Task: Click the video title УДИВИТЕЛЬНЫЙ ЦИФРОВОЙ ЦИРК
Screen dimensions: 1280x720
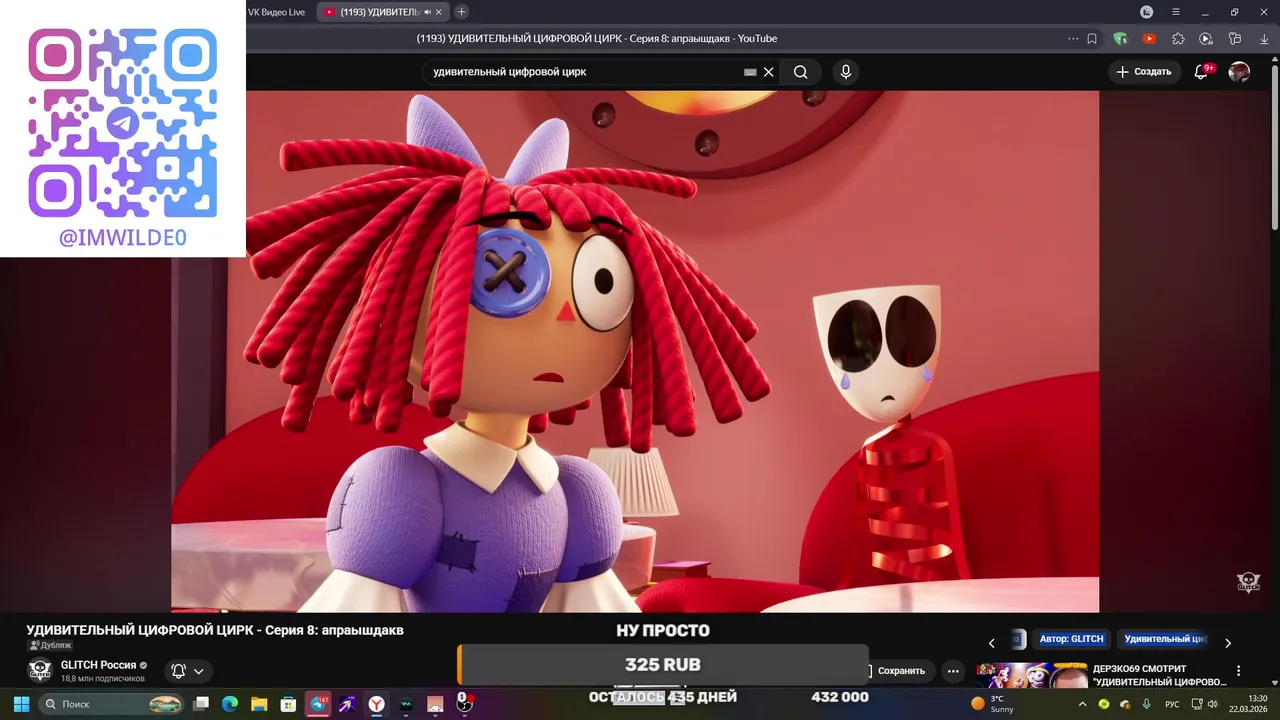Action: 215,630
